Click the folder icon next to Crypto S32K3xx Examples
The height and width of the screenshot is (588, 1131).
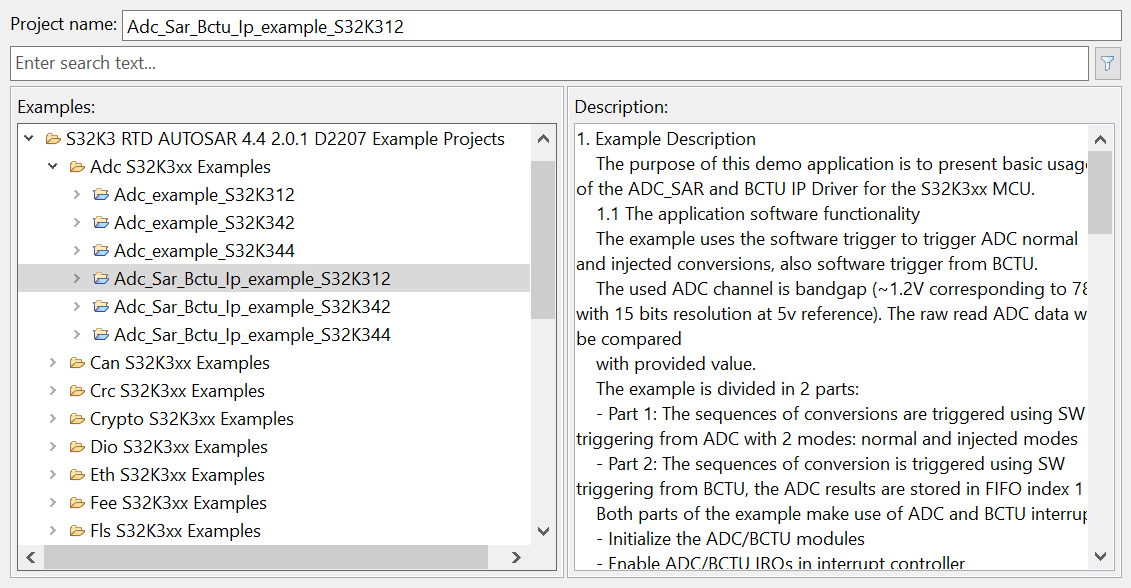(78, 418)
